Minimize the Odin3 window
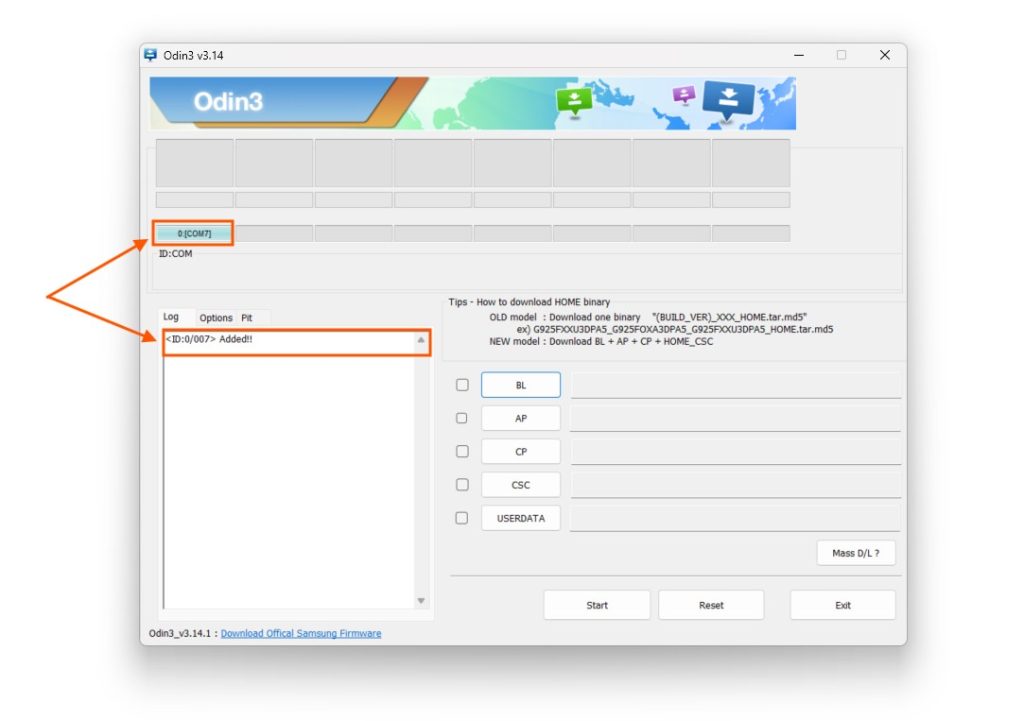1024x721 pixels. [799, 56]
